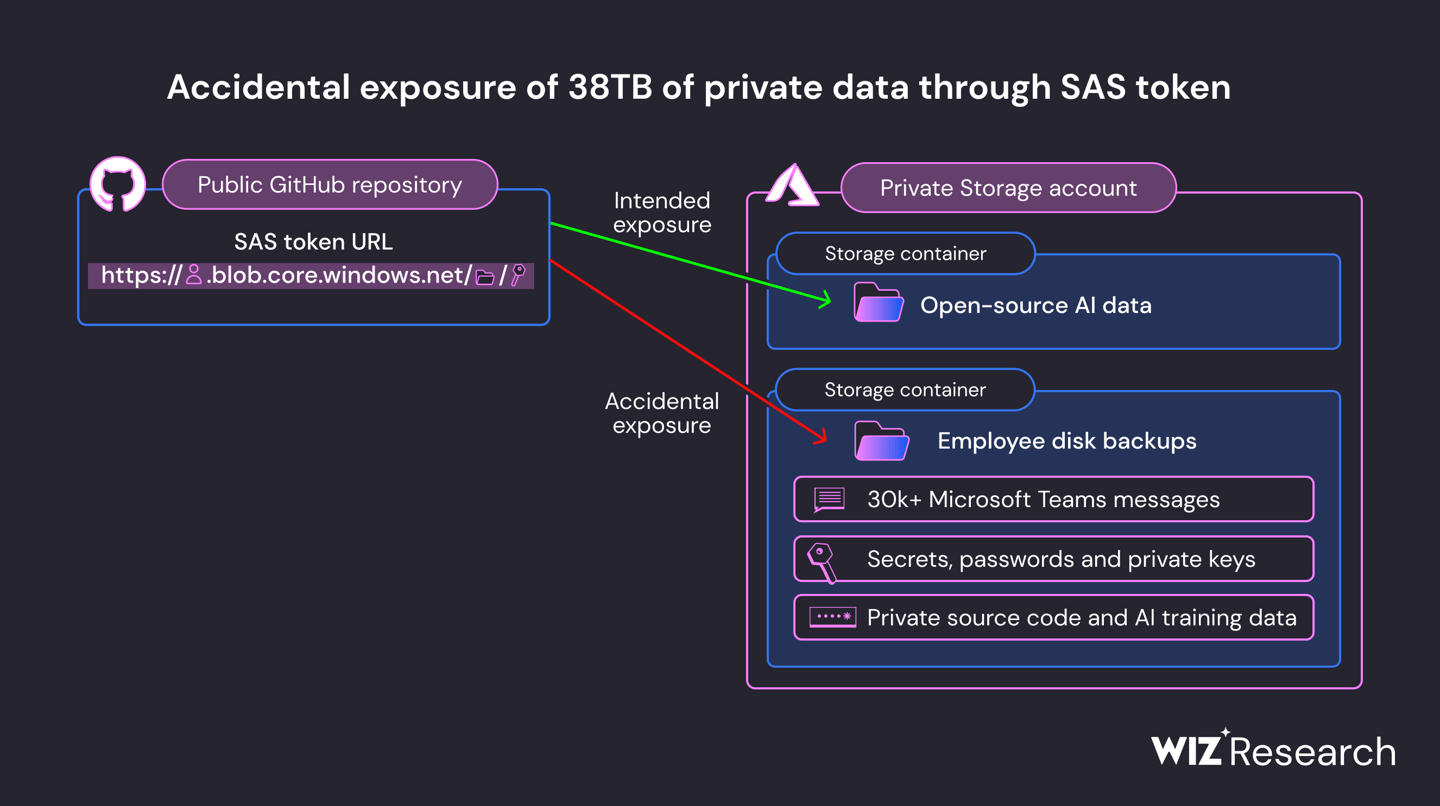The width and height of the screenshot is (1440, 806).
Task: Select the Public GitHub repository label
Action: tap(329, 184)
